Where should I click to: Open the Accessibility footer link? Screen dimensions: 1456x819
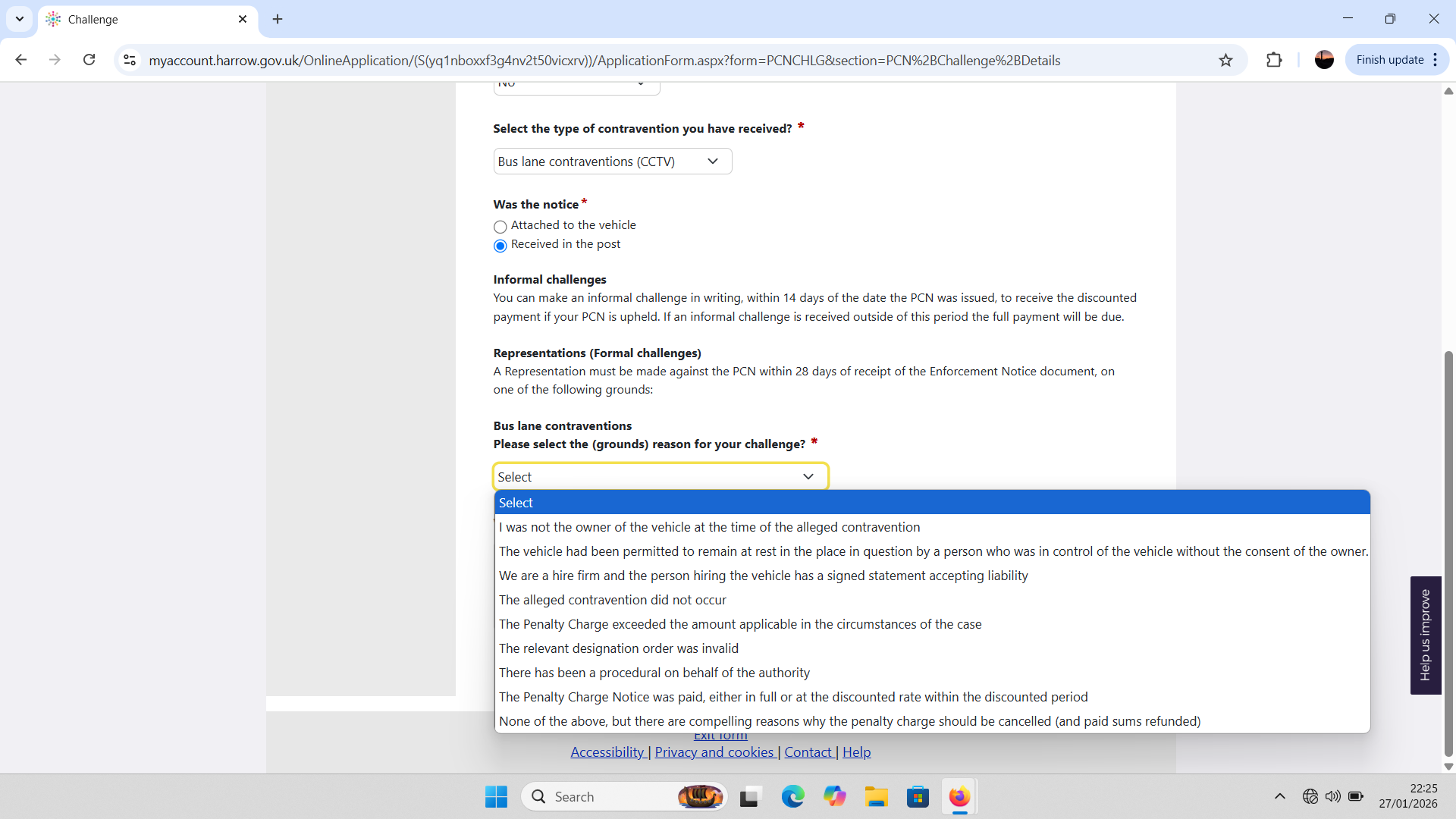(607, 752)
